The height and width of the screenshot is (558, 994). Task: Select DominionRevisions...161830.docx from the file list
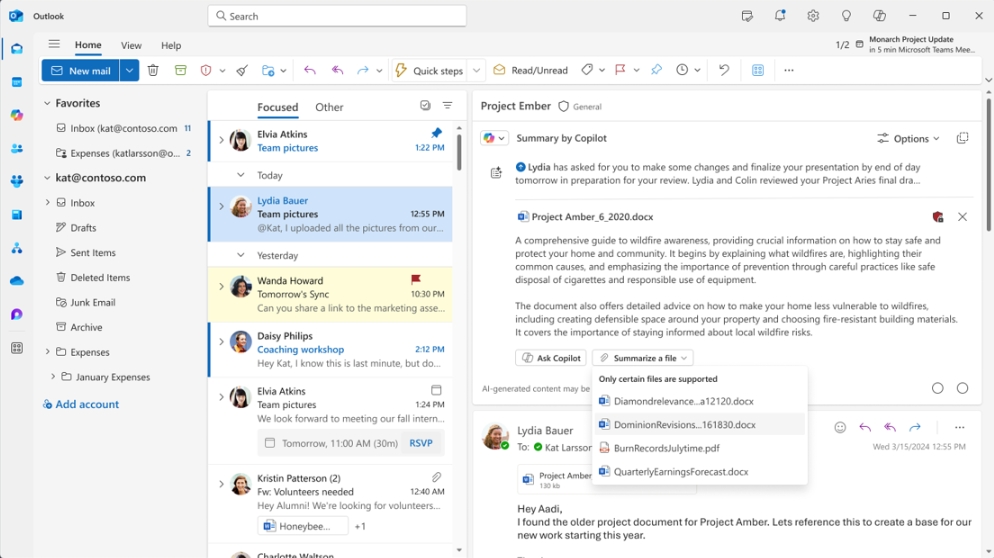700,425
